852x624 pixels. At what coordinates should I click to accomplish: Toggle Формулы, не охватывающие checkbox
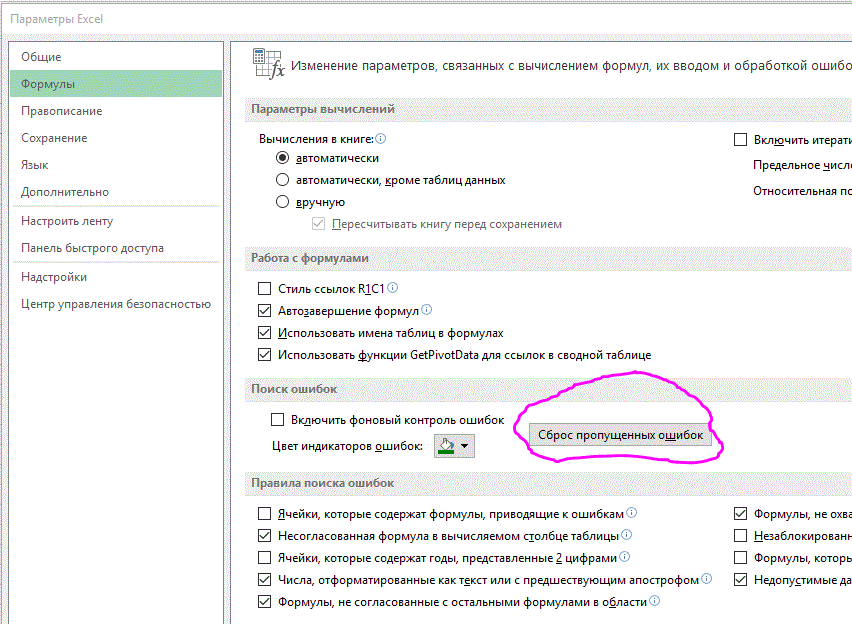click(x=740, y=514)
